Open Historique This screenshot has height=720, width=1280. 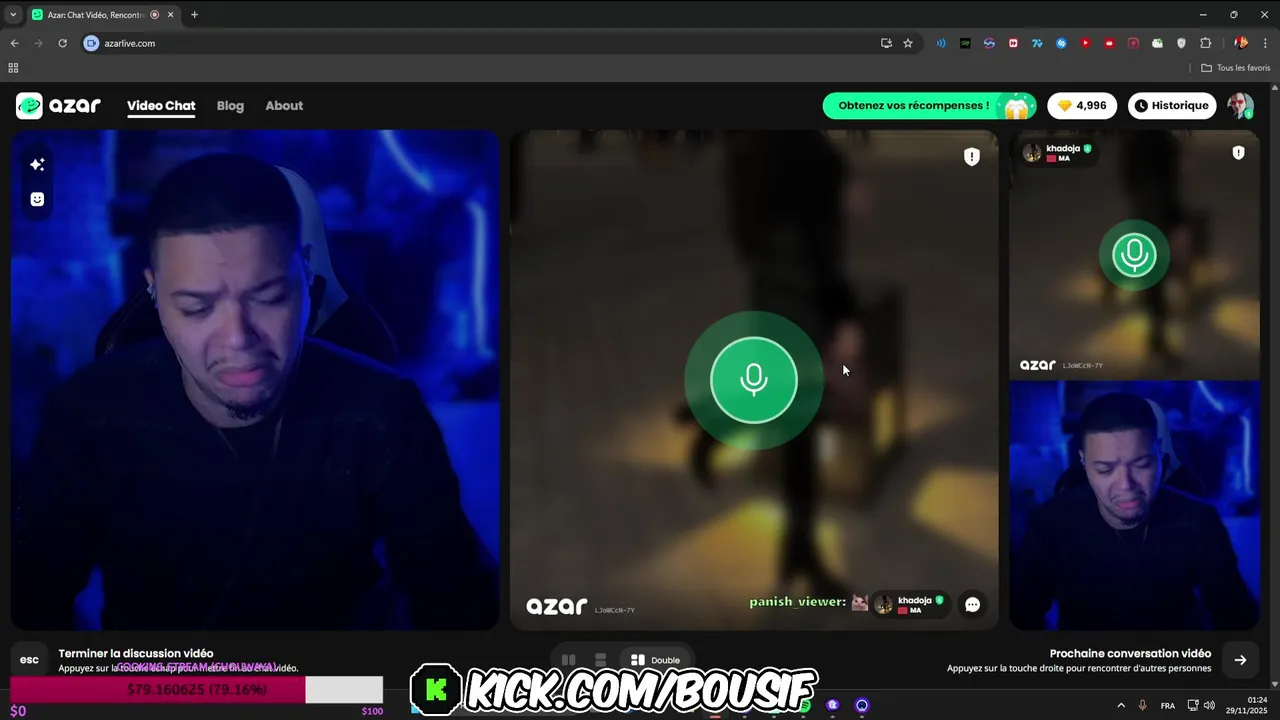[1171, 106]
